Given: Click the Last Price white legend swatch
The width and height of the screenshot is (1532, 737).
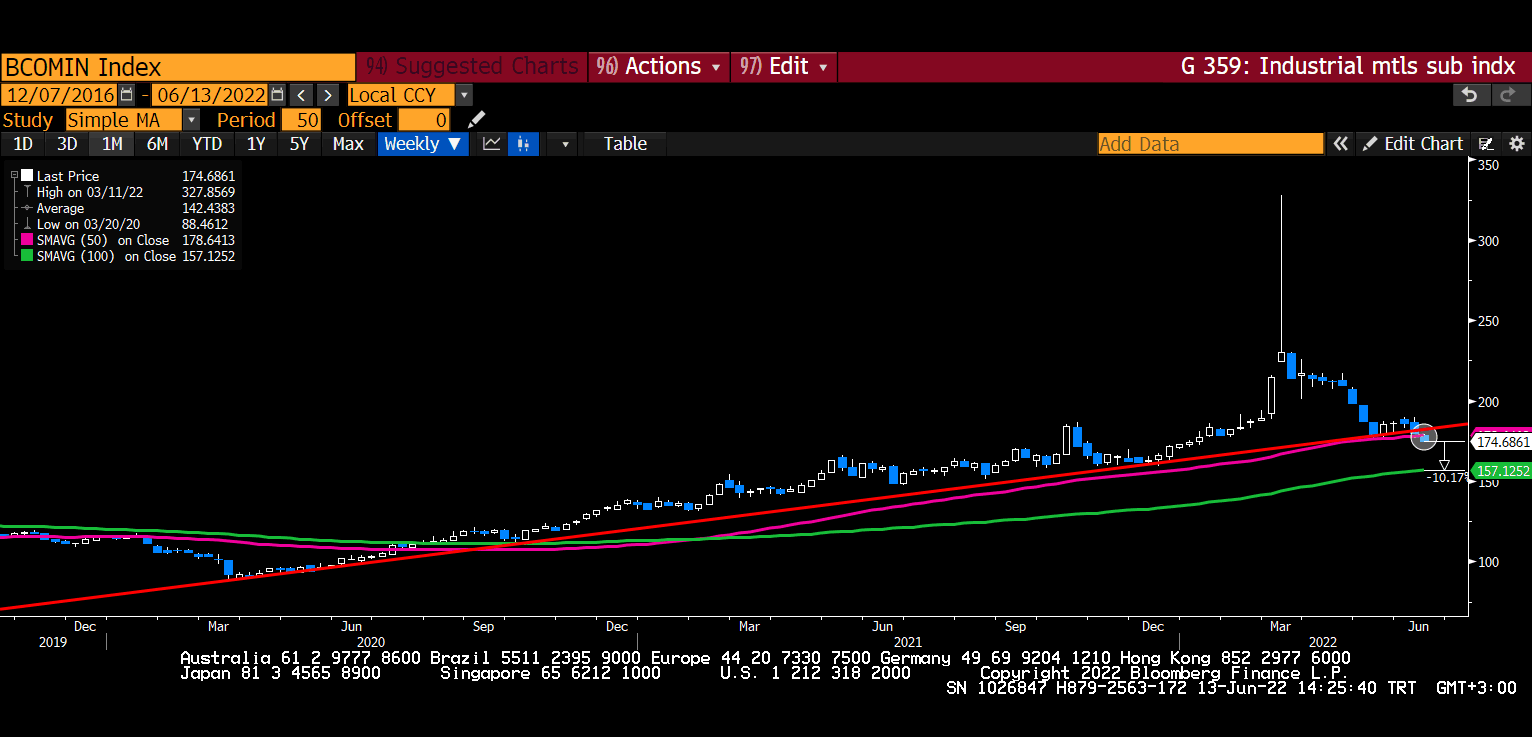Looking at the screenshot, I should coord(27,176).
